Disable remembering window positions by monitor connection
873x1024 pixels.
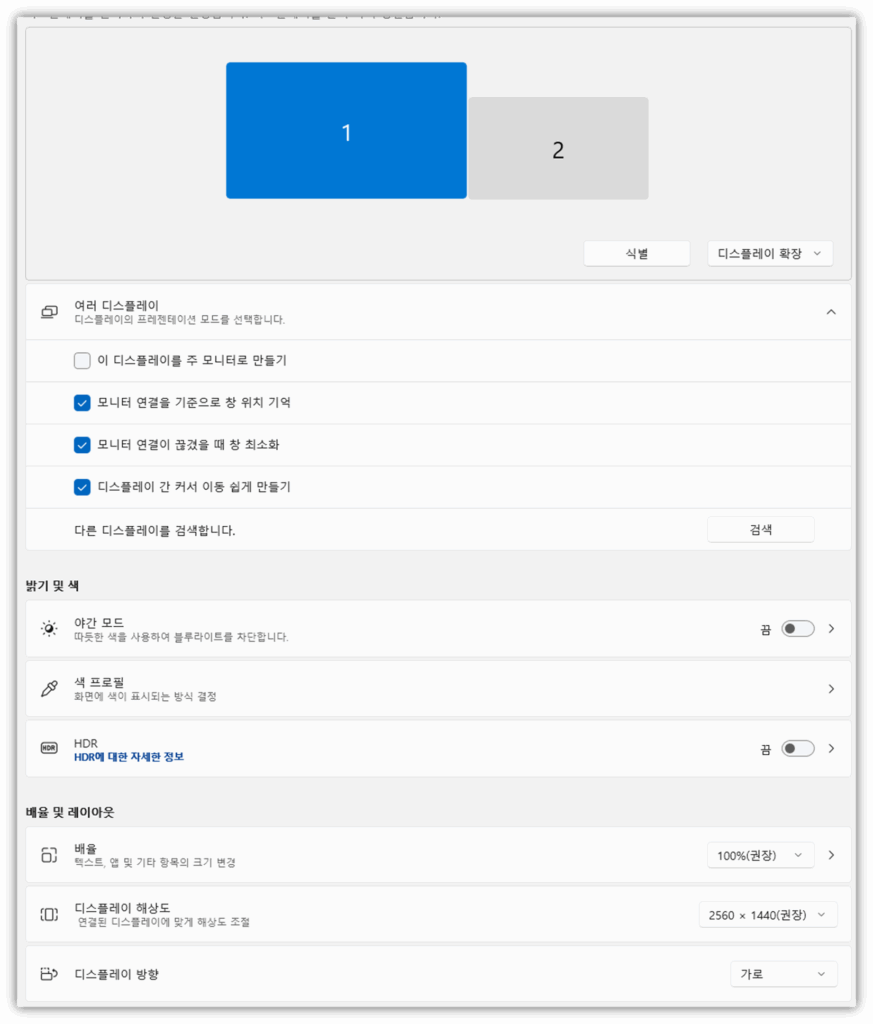point(81,403)
